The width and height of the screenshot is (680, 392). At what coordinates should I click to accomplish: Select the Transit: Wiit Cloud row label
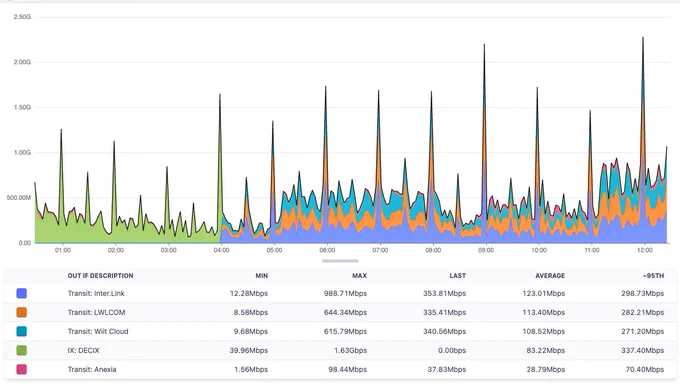(x=98, y=332)
